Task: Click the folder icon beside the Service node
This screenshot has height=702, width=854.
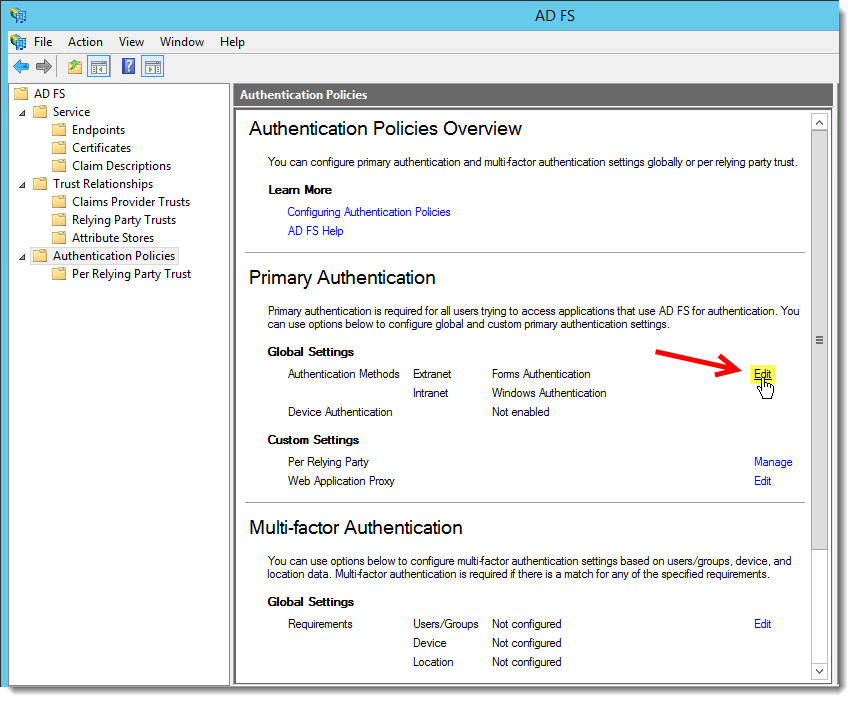Action: pyautogui.click(x=40, y=112)
